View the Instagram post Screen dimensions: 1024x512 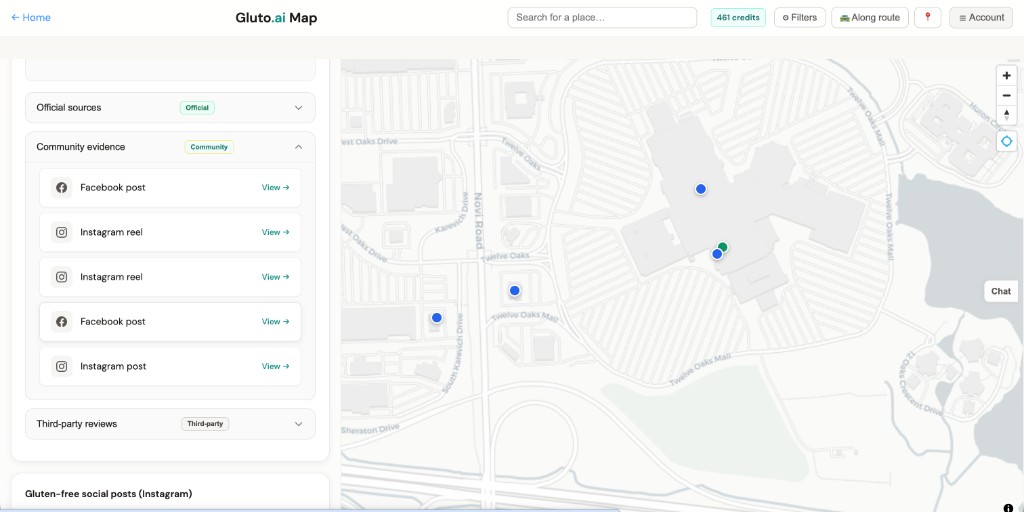276,366
